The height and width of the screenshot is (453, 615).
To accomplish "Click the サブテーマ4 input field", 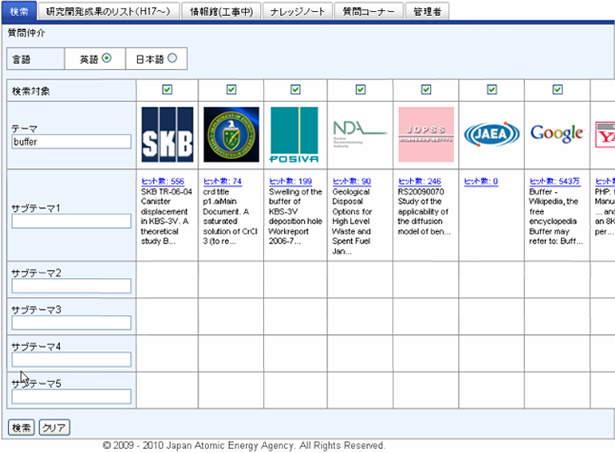I will point(71,360).
